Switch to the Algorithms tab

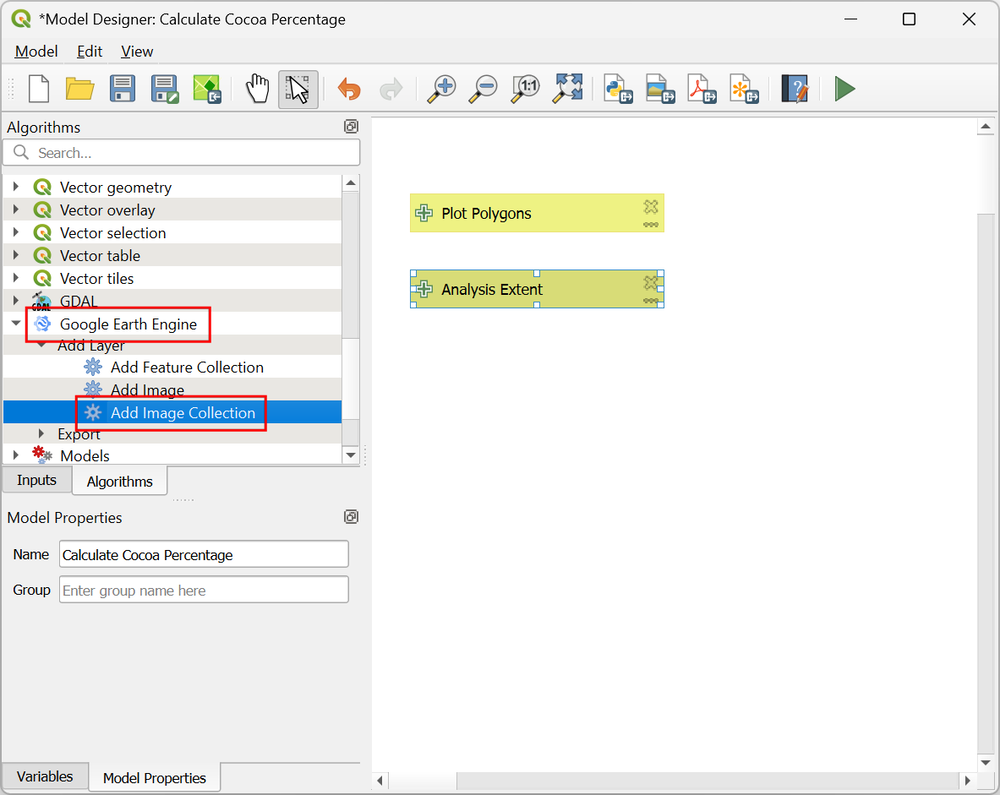[120, 481]
